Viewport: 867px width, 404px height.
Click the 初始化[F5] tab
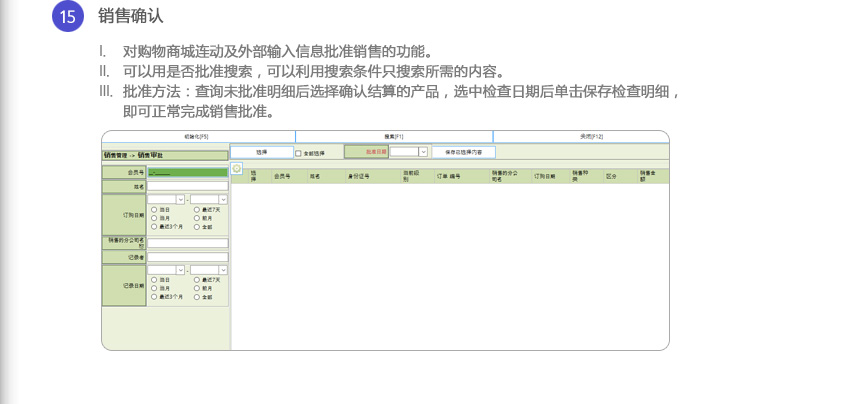198,136
